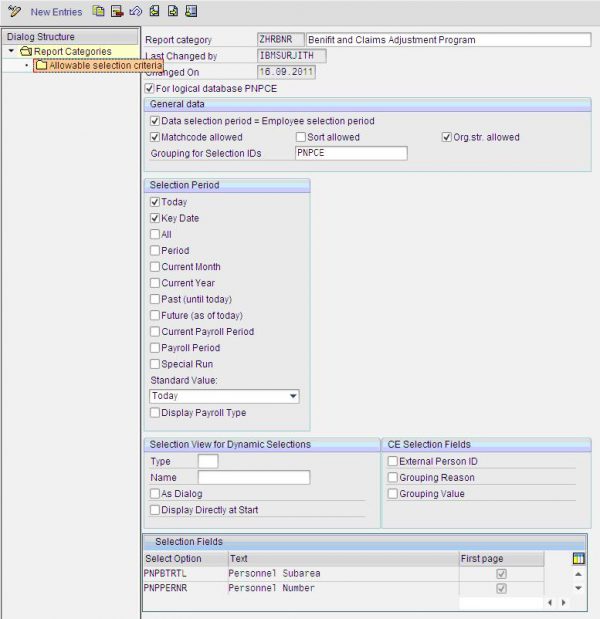Click the Name input field

[x=254, y=477]
